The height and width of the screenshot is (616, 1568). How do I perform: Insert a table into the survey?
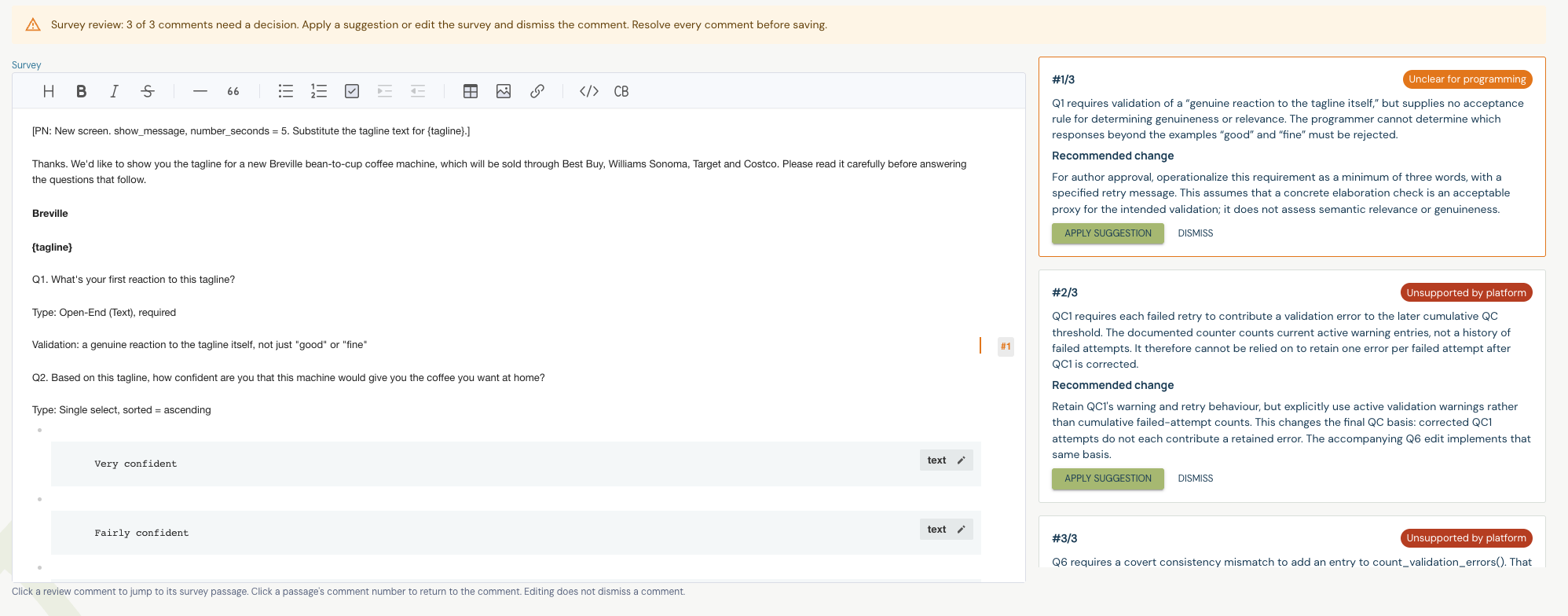click(x=471, y=91)
